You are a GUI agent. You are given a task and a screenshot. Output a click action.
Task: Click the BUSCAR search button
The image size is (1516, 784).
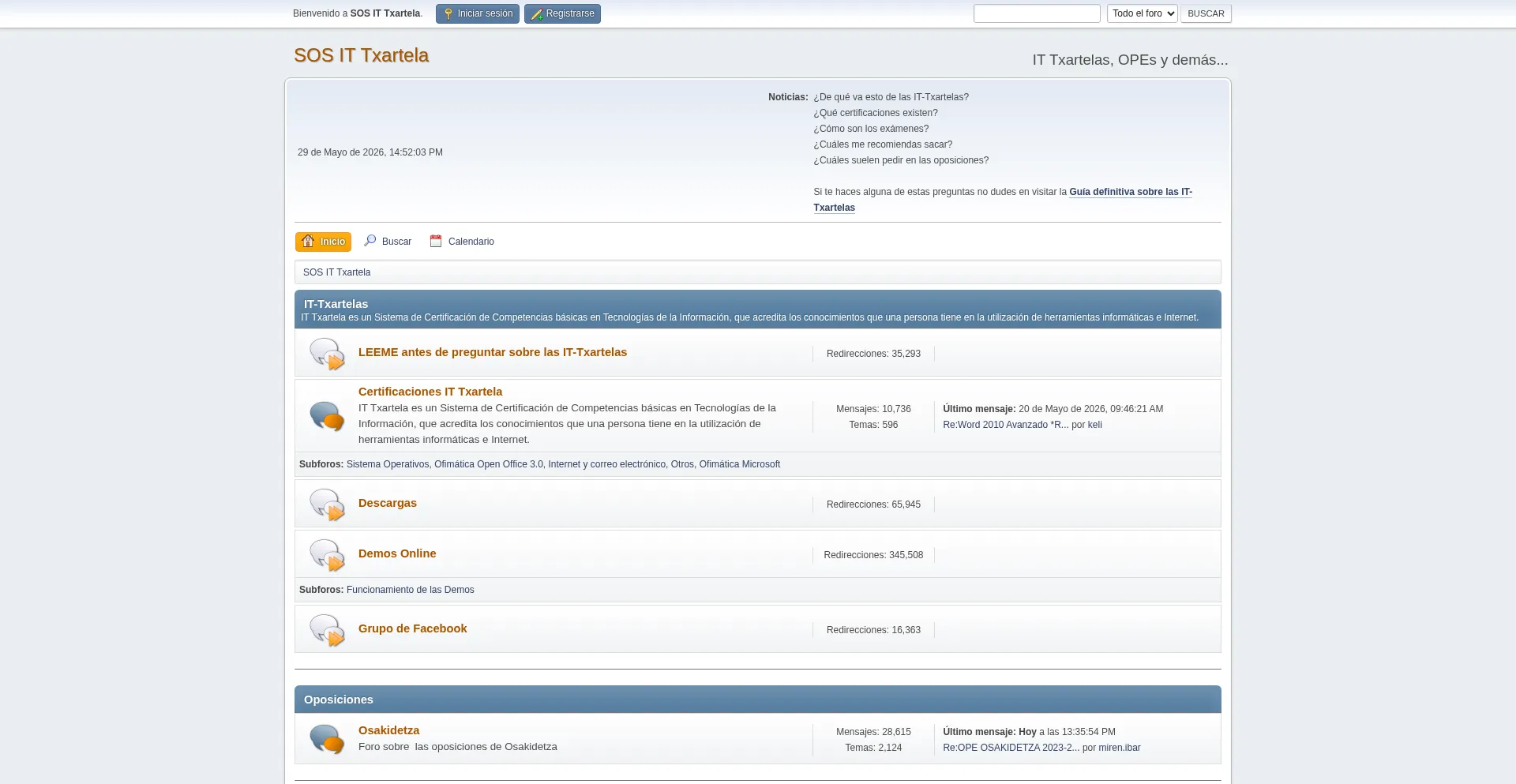pyautogui.click(x=1206, y=13)
